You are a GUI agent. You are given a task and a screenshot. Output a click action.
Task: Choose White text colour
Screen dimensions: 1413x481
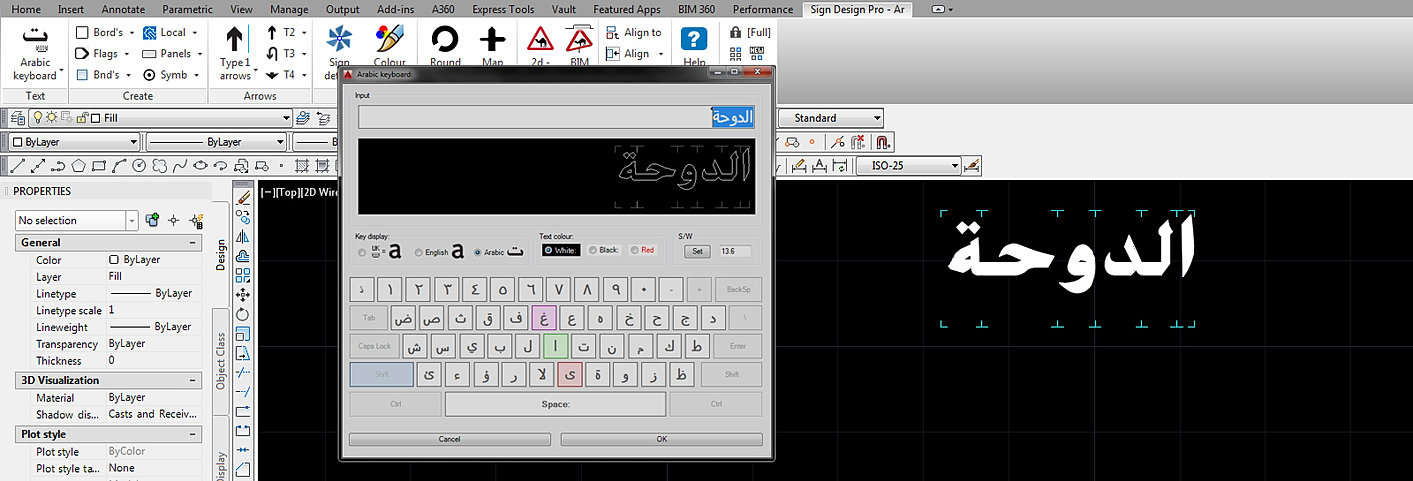[x=561, y=250]
